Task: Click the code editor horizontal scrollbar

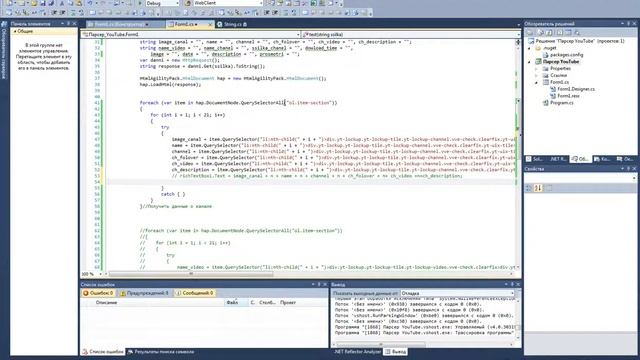Action: pos(310,274)
